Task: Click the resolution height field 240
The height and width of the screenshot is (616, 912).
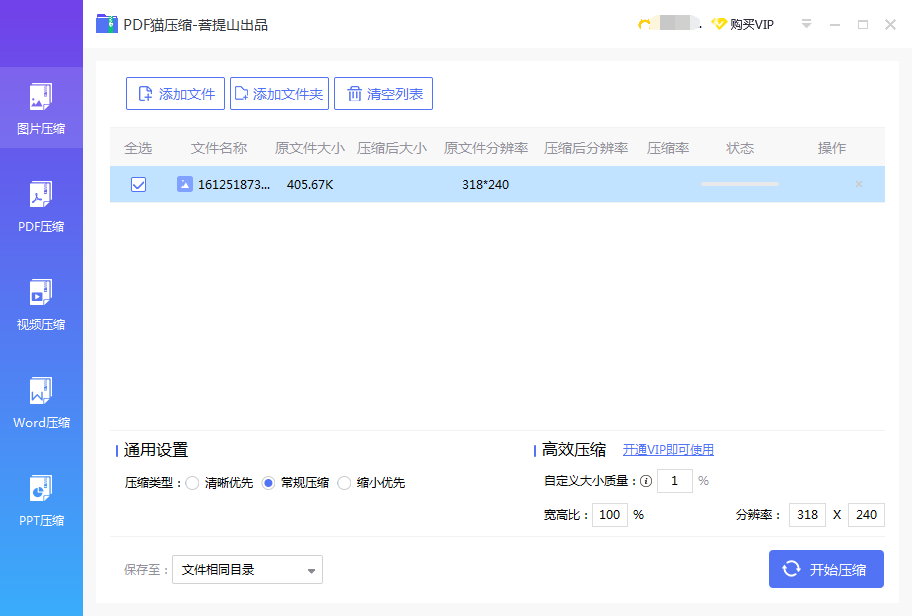Action: 866,515
